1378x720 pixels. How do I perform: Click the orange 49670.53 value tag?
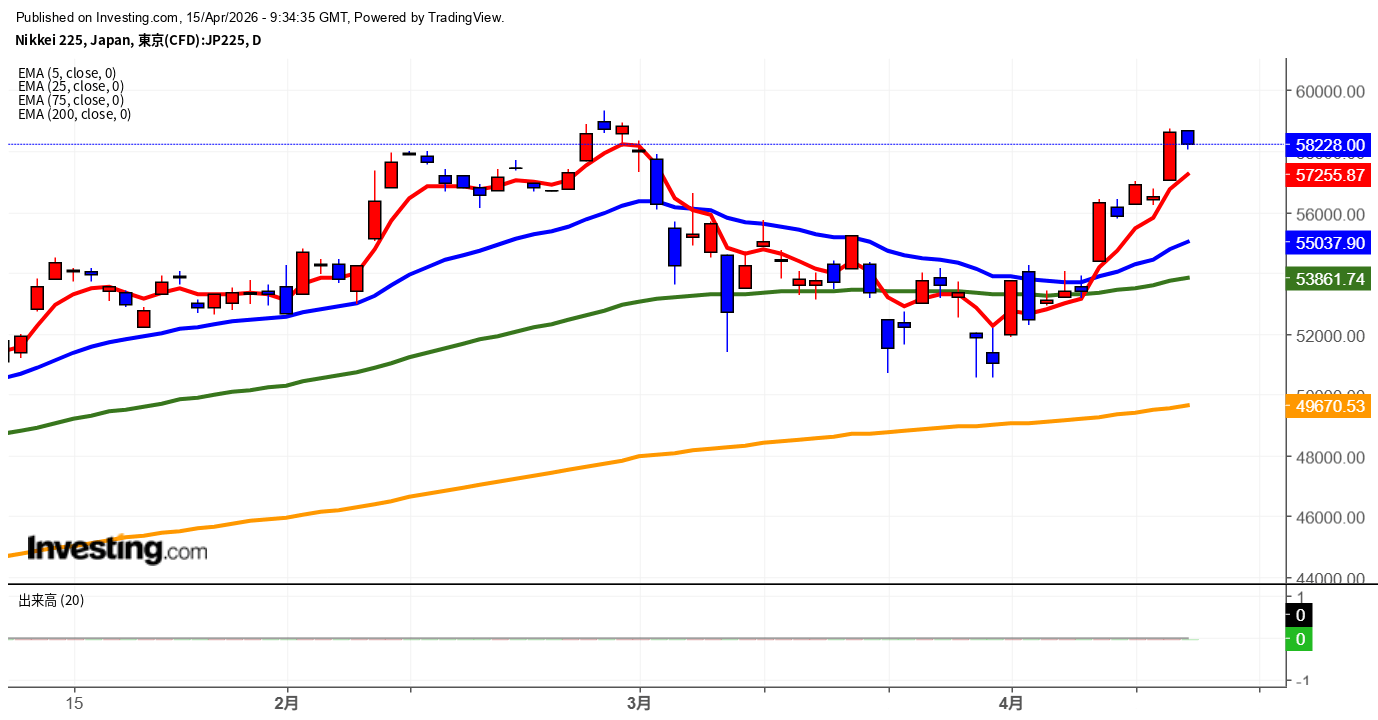click(x=1329, y=406)
